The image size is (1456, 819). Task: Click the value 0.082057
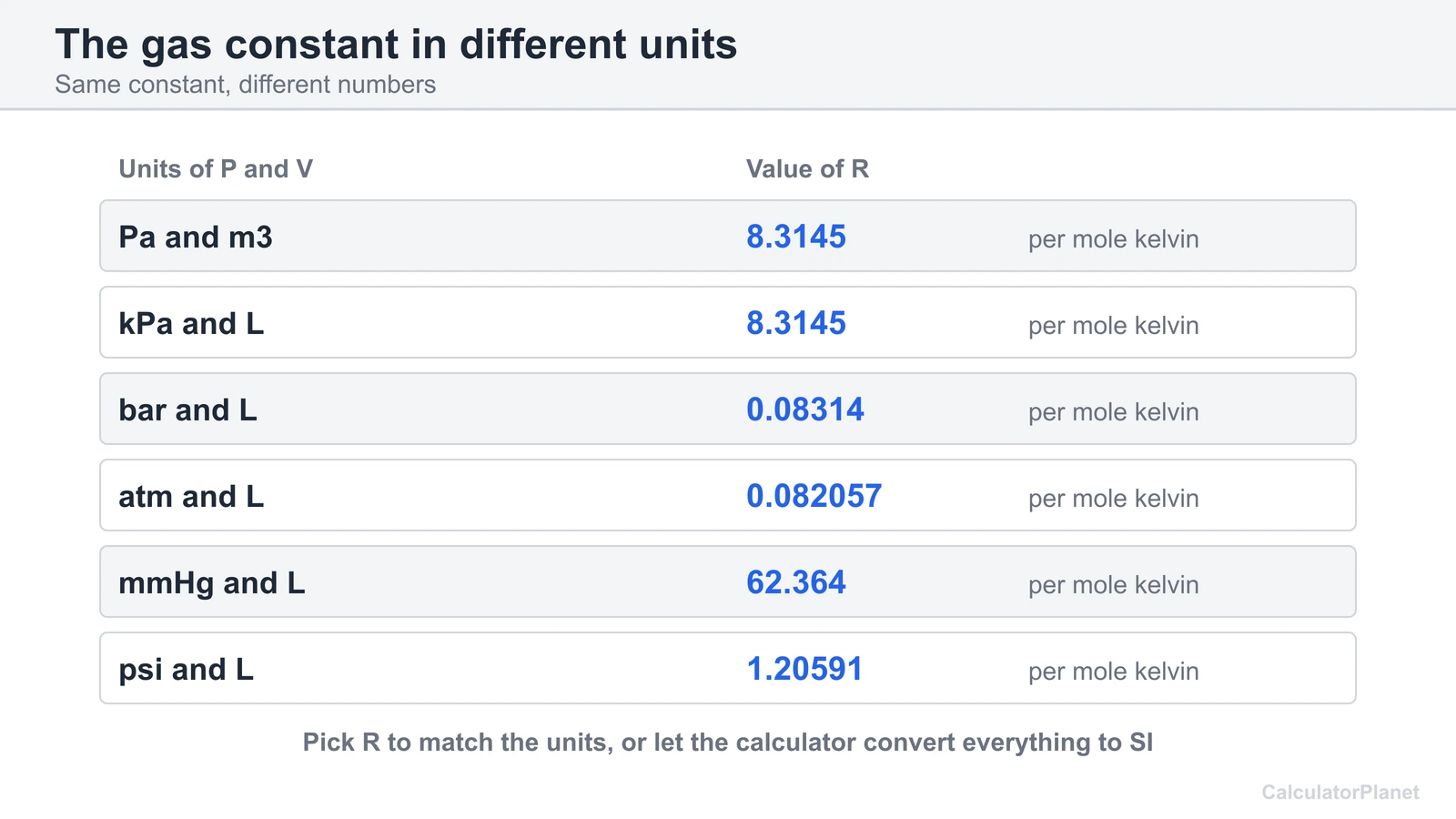814,496
